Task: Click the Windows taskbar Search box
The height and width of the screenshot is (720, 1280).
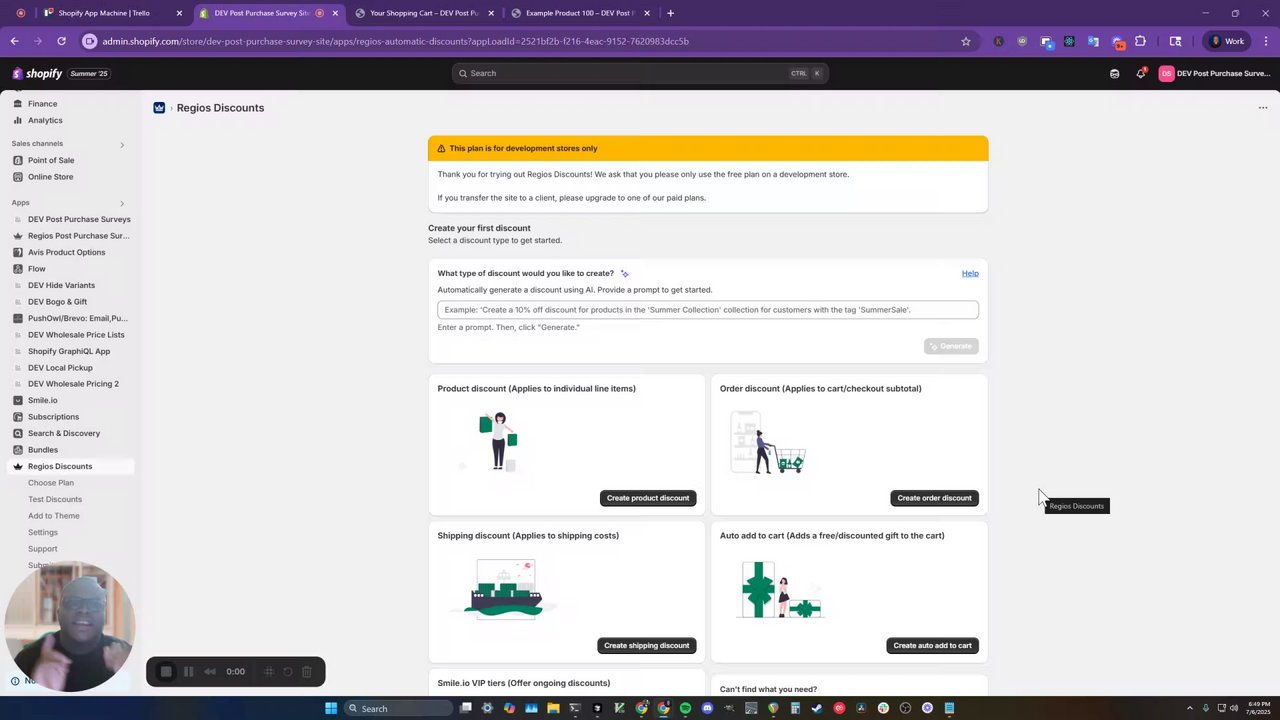Action: click(x=399, y=708)
